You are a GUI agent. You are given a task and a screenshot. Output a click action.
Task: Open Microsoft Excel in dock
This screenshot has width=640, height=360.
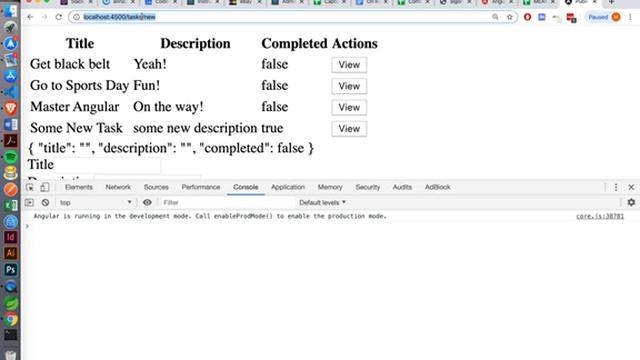coord(11,205)
